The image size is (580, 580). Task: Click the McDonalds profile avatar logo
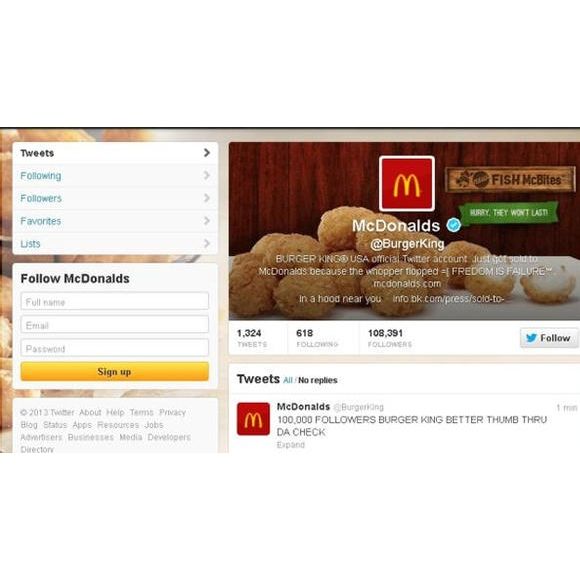pos(407,184)
